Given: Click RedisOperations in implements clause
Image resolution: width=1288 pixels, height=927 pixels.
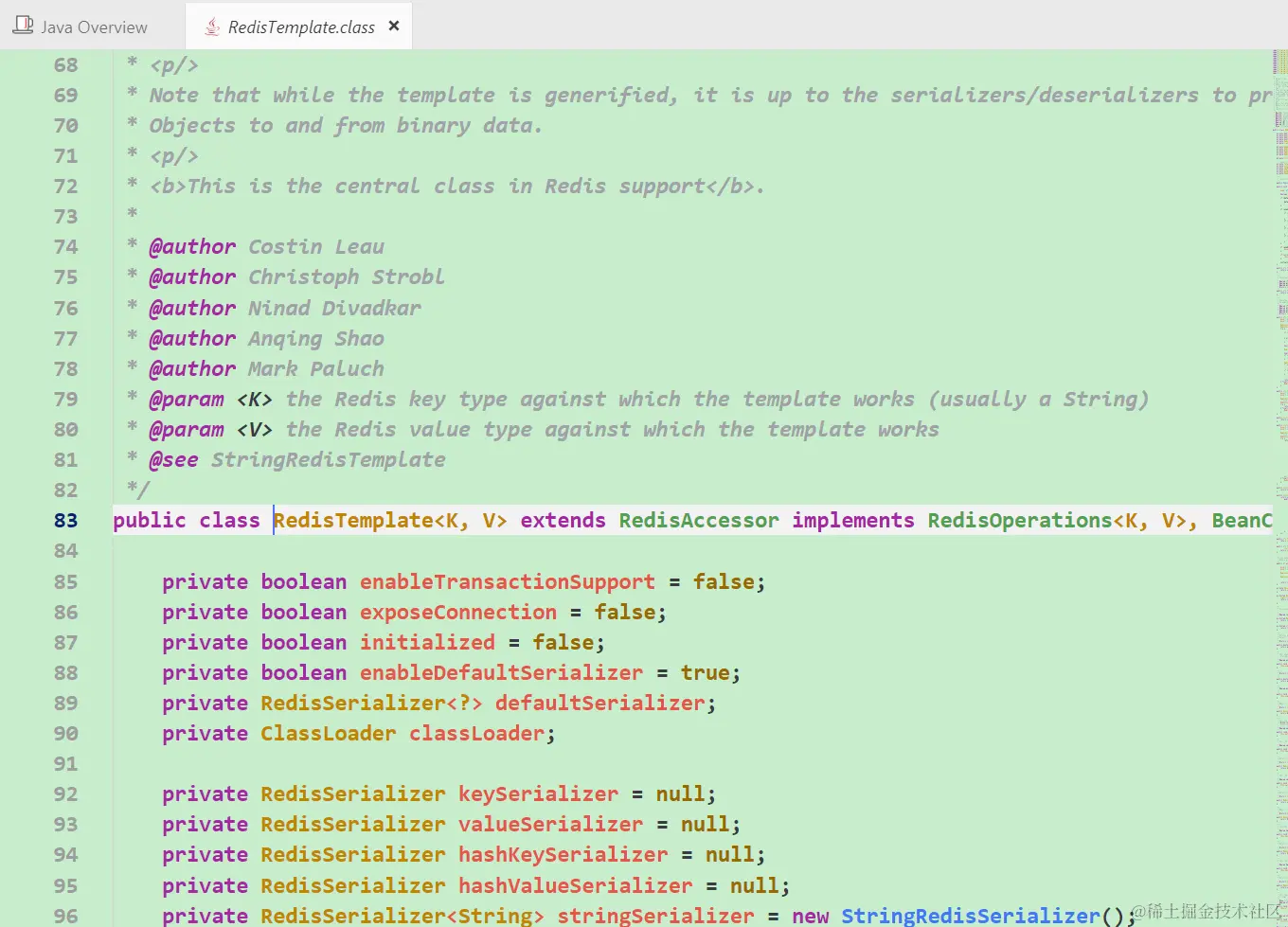Looking at the screenshot, I should pyautogui.click(x=1020, y=520).
